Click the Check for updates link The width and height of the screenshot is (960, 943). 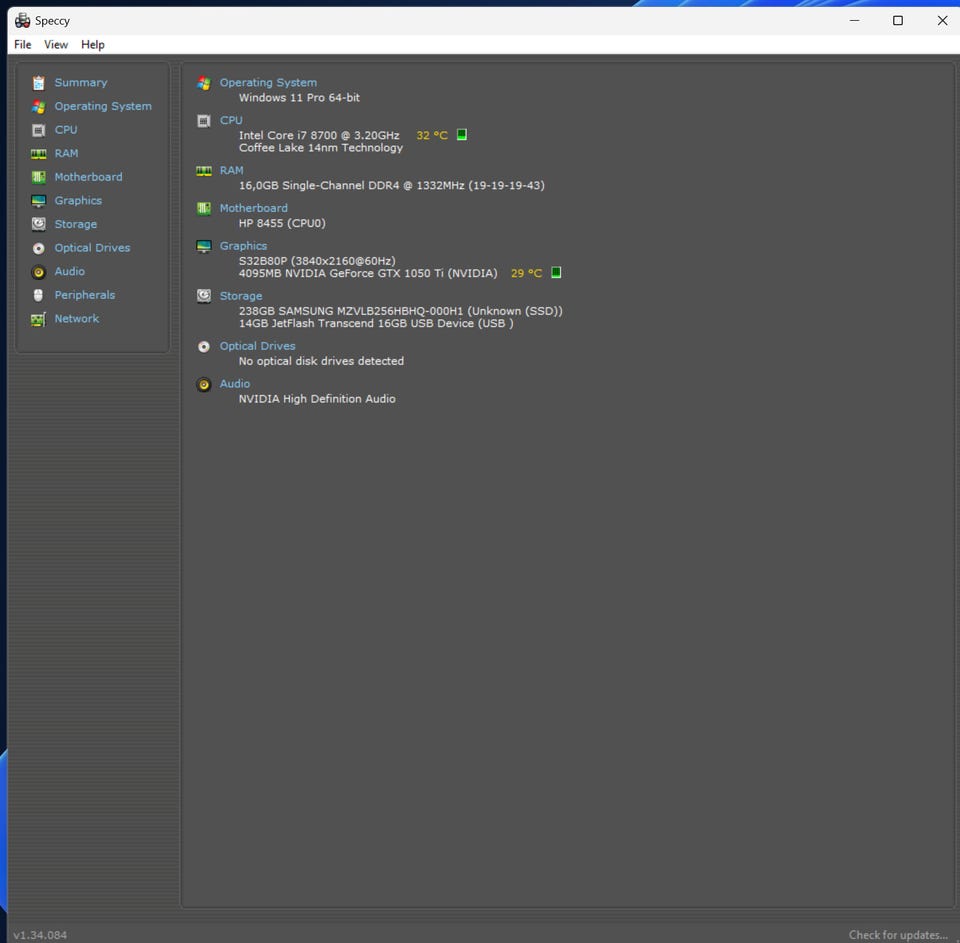(x=898, y=935)
